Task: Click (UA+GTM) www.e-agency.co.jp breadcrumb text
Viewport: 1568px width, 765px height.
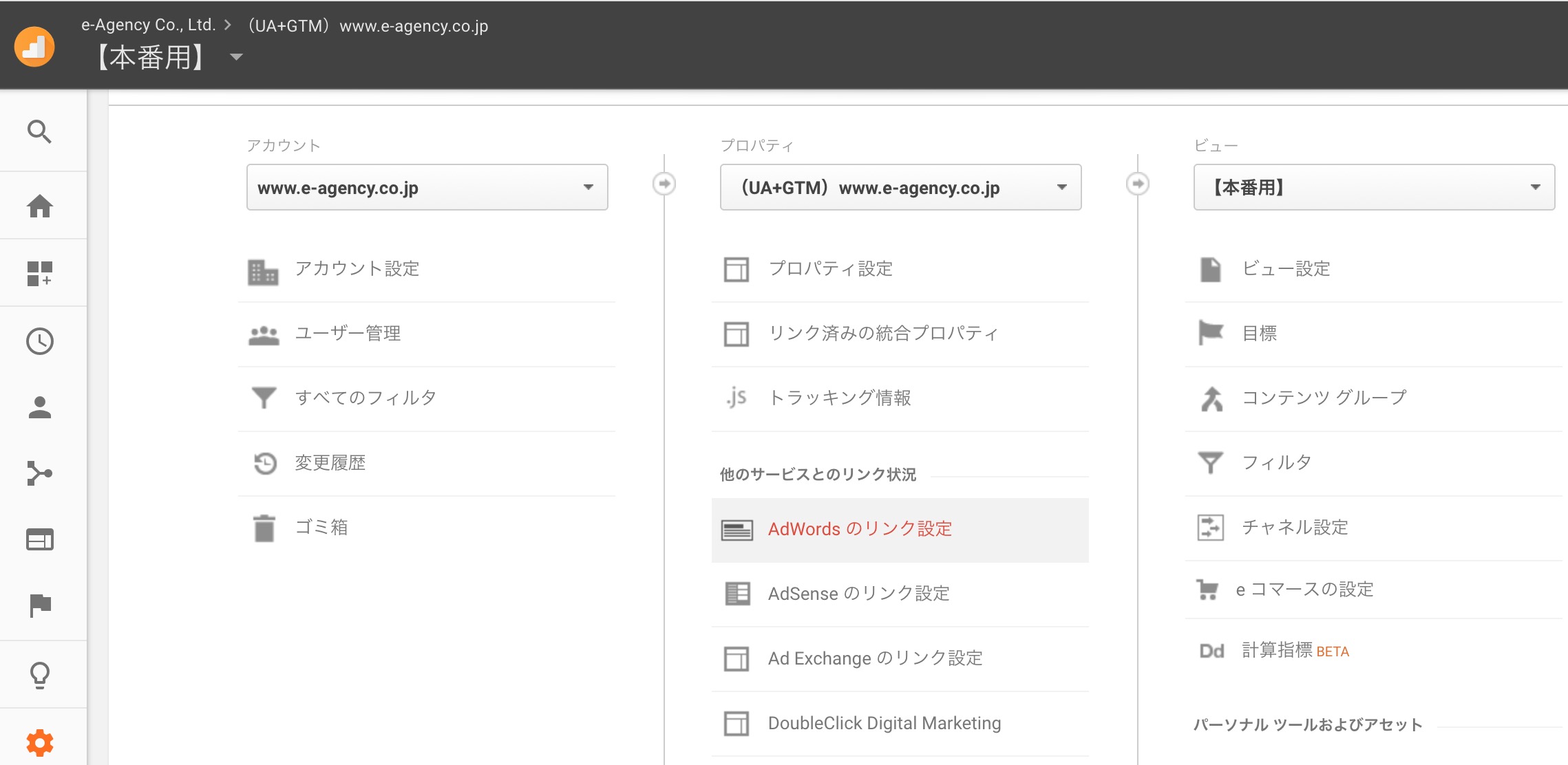Action: click(x=367, y=26)
